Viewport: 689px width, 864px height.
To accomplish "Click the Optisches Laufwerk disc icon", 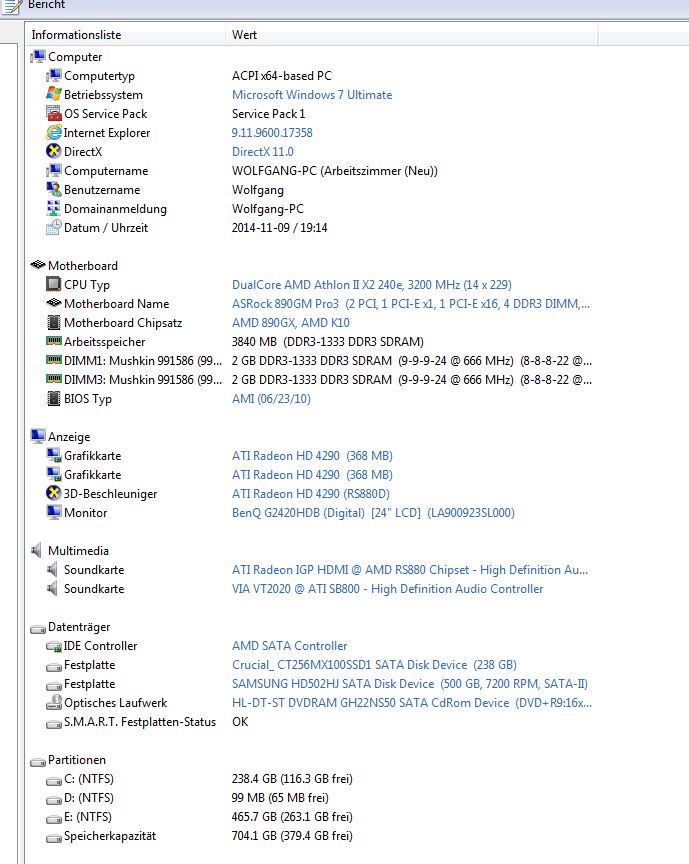I will click(53, 703).
